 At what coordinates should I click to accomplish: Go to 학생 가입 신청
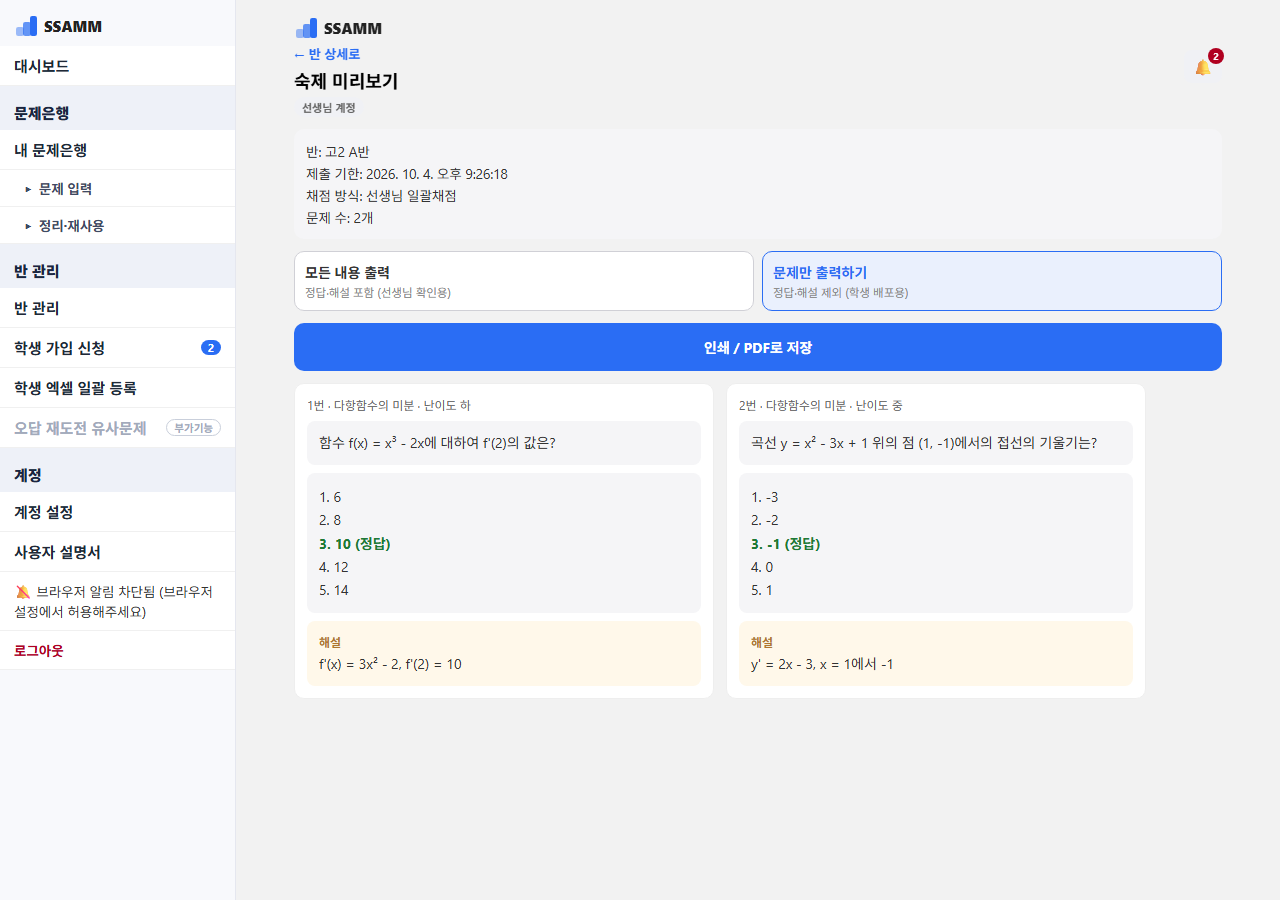[117, 348]
